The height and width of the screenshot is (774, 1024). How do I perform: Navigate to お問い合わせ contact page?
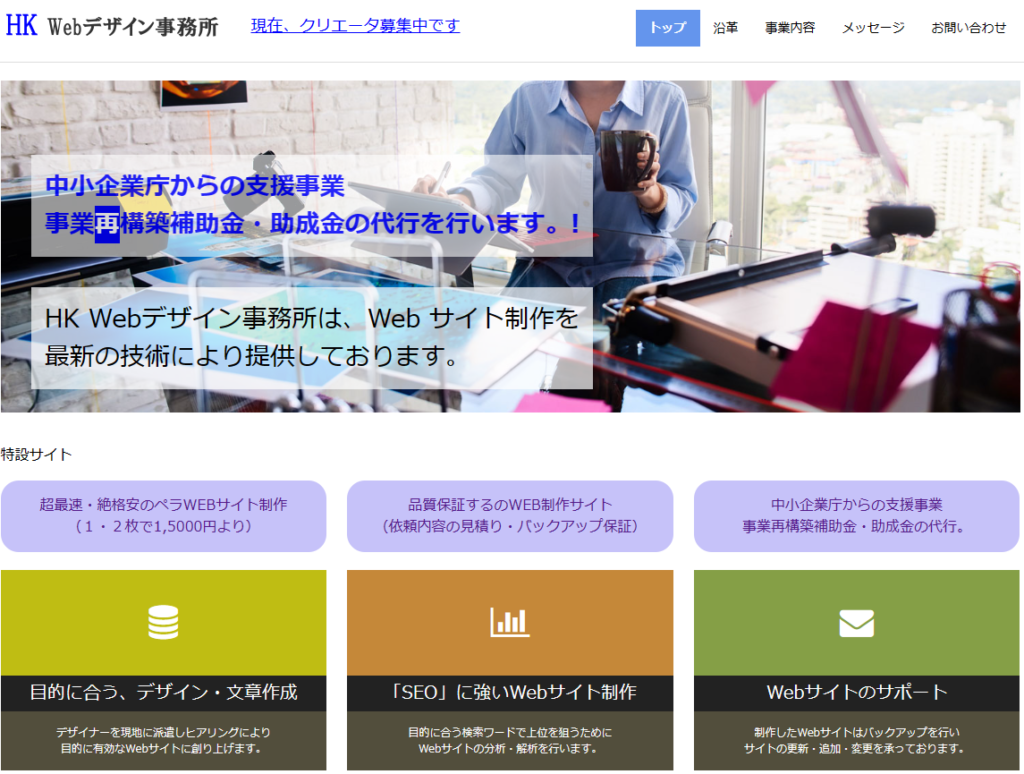tap(968, 28)
